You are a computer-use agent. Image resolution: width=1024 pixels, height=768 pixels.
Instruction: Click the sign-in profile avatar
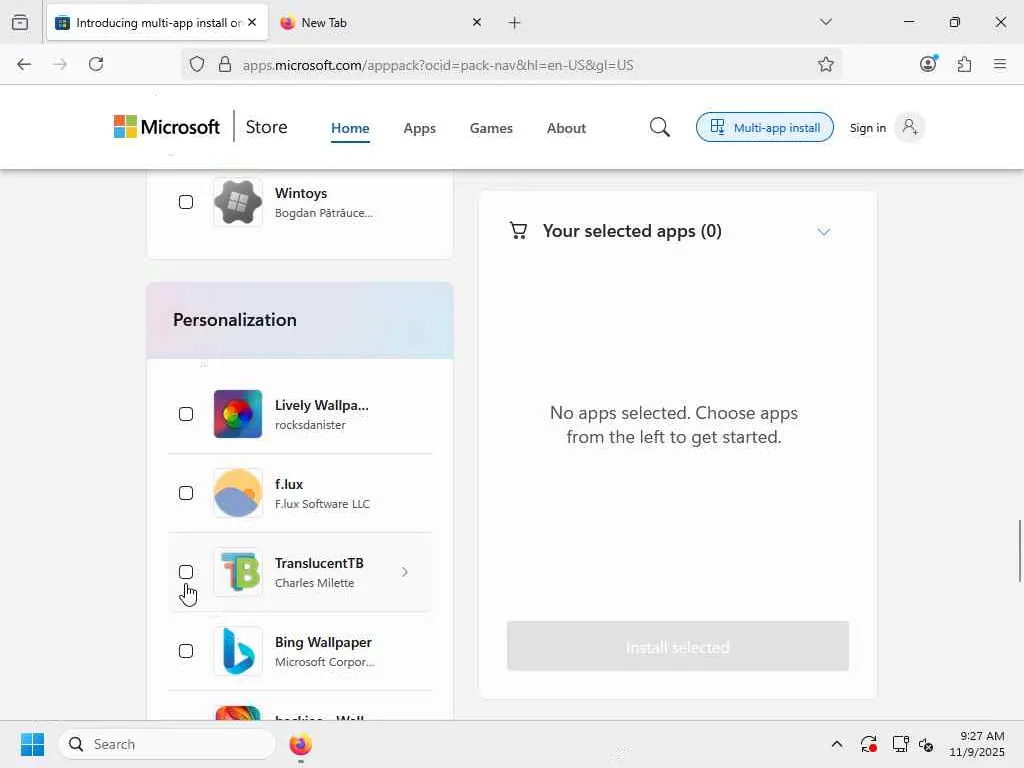tap(909, 127)
